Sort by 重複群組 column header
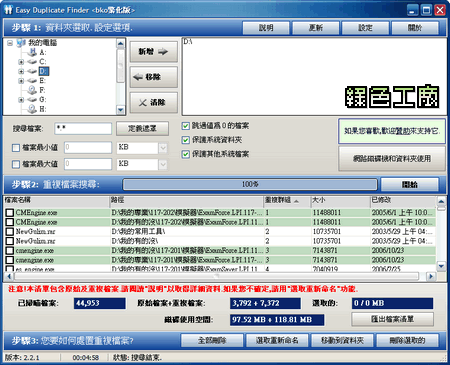This screenshot has width=450, height=365. click(287, 200)
